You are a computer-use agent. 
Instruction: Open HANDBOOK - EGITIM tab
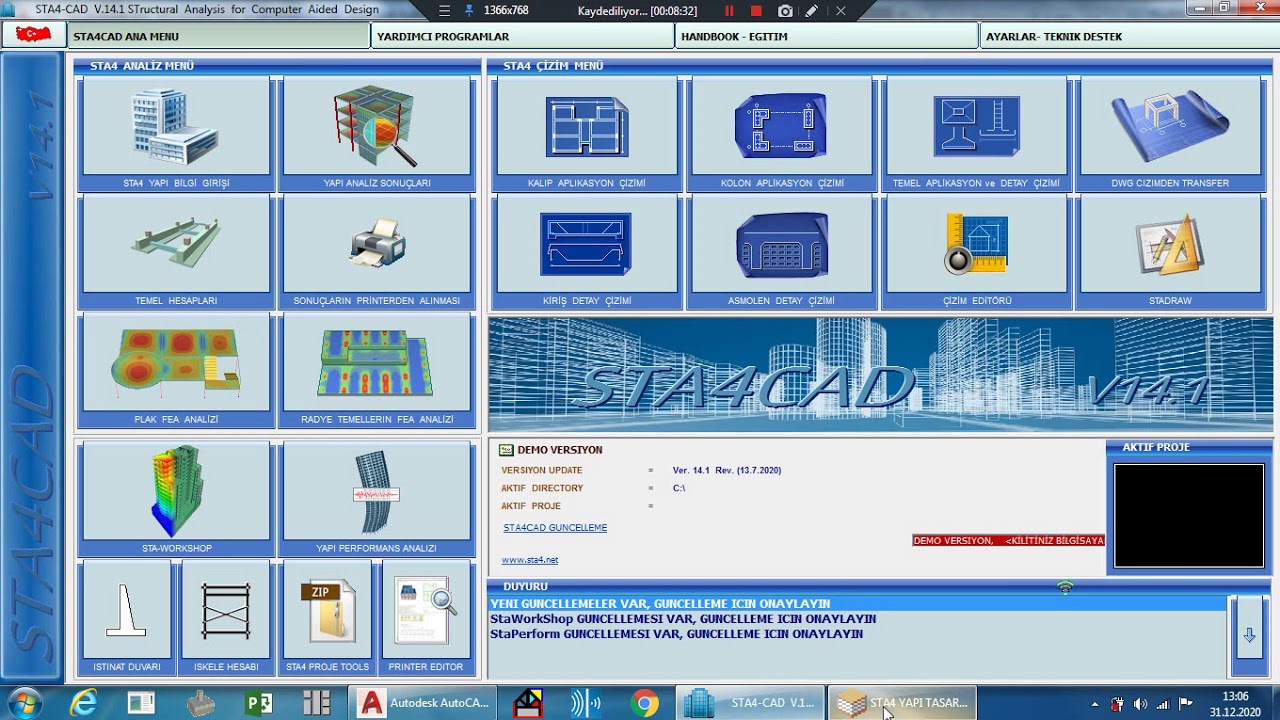coord(828,36)
